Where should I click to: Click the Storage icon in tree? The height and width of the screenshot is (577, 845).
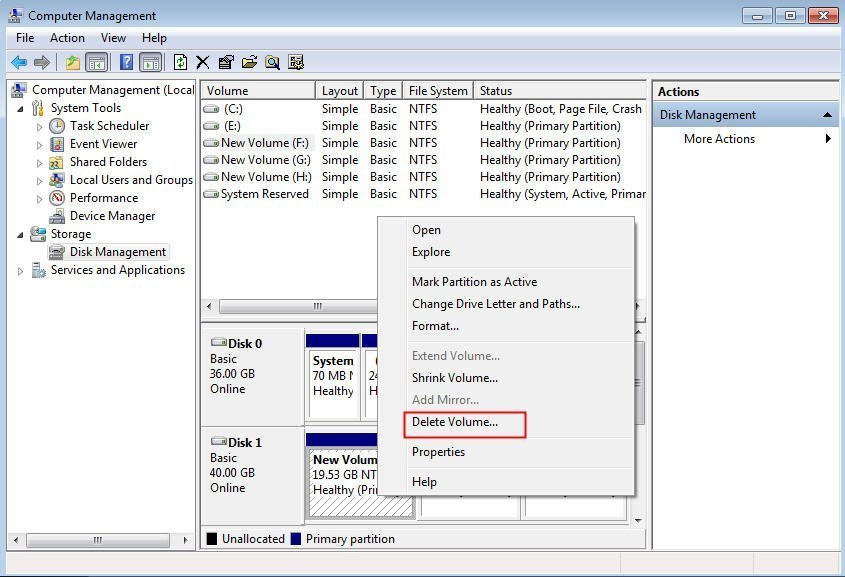pos(38,234)
